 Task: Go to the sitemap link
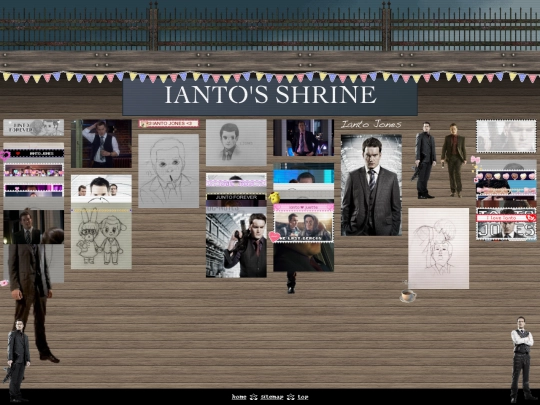(x=272, y=397)
